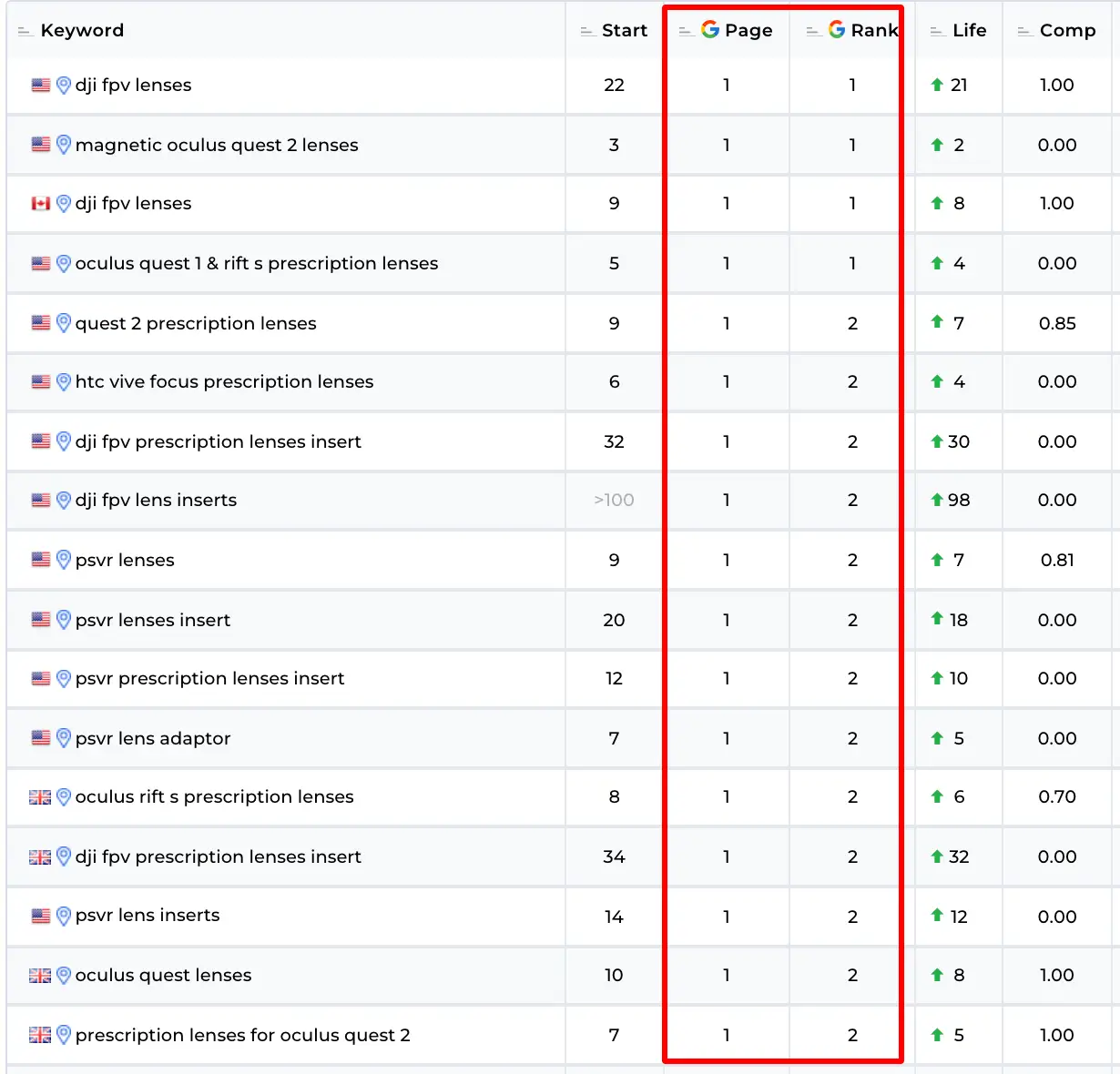
Task: Click Start value 20 for psvr lenses insert
Action: pyautogui.click(x=614, y=620)
